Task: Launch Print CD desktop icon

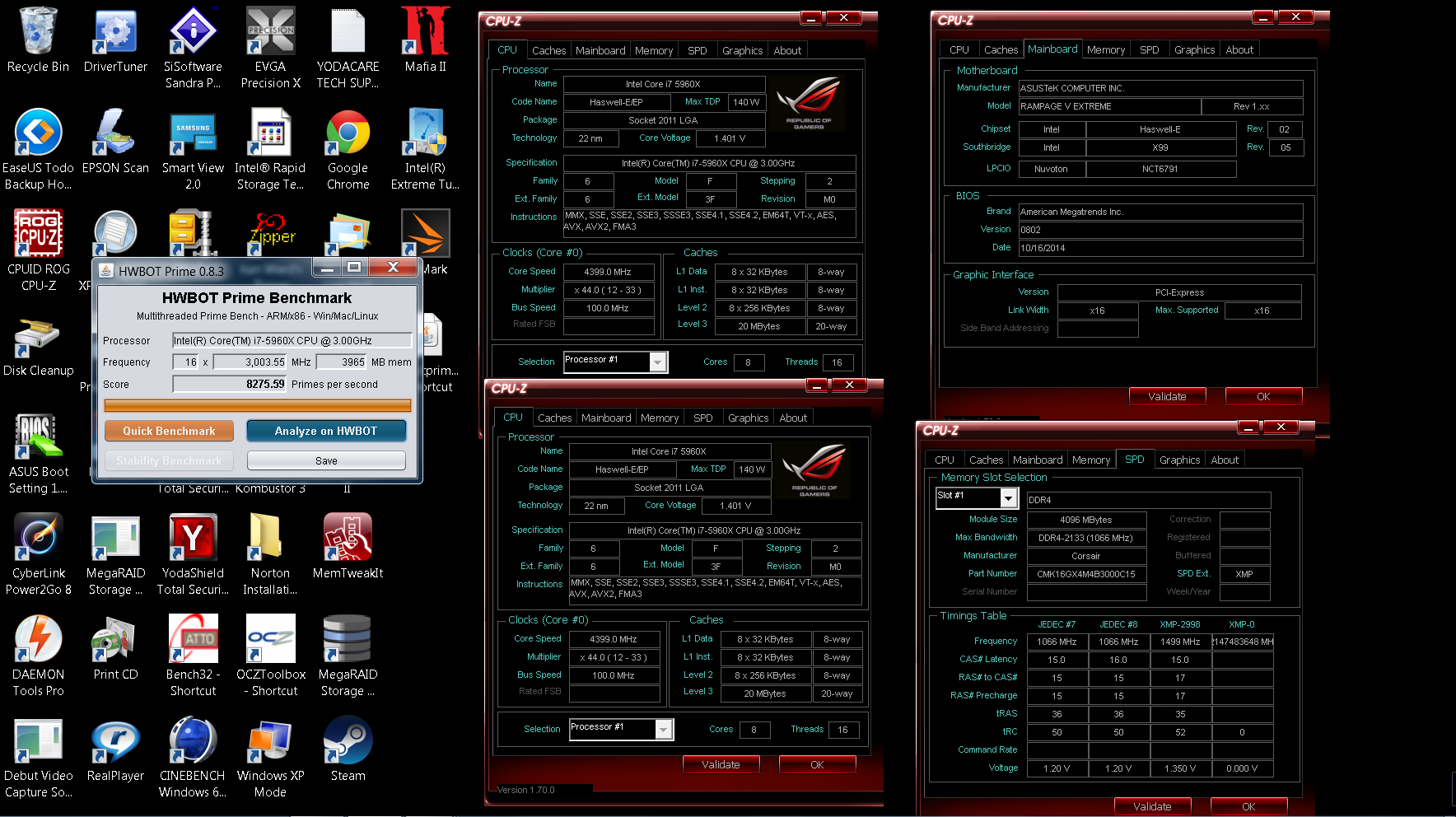Action: coord(115,647)
